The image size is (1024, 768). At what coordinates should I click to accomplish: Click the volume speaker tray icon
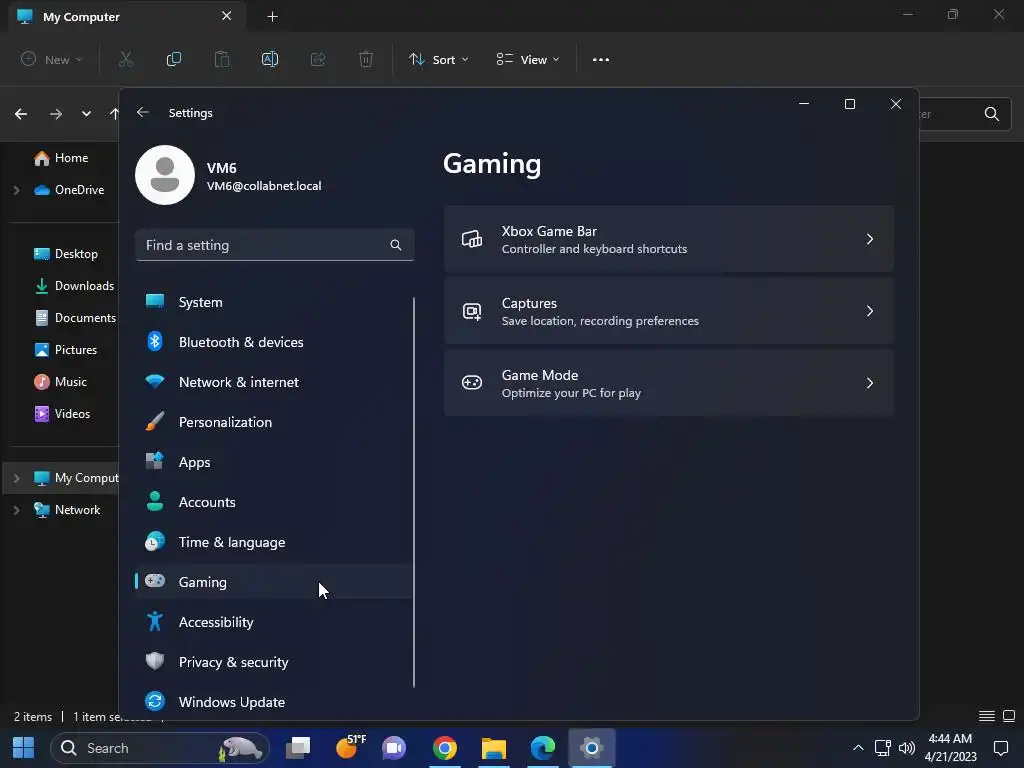coord(906,748)
